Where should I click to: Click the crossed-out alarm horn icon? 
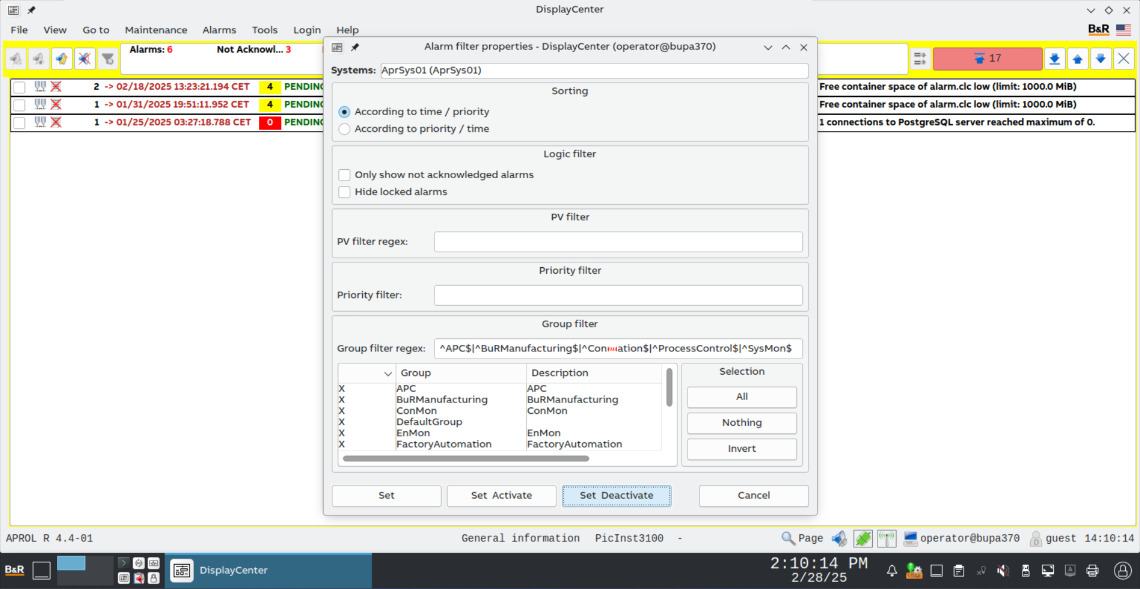click(x=85, y=59)
